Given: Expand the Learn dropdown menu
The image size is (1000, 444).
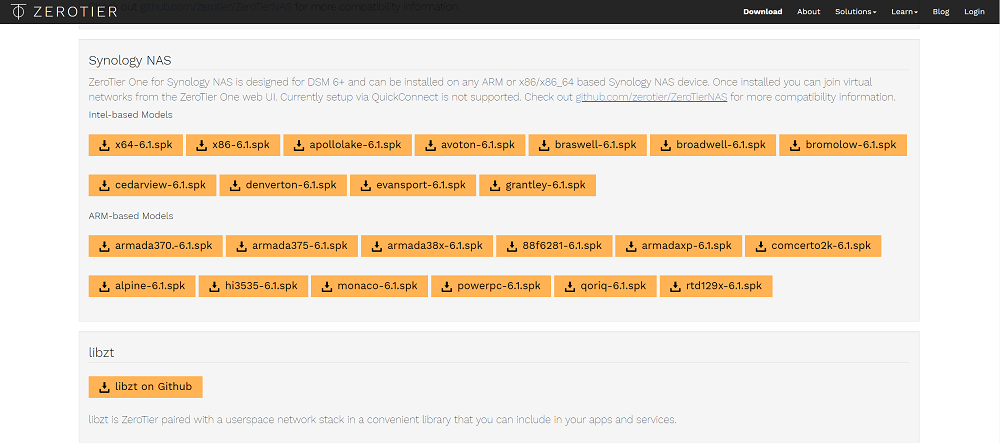Looking at the screenshot, I should [904, 12].
